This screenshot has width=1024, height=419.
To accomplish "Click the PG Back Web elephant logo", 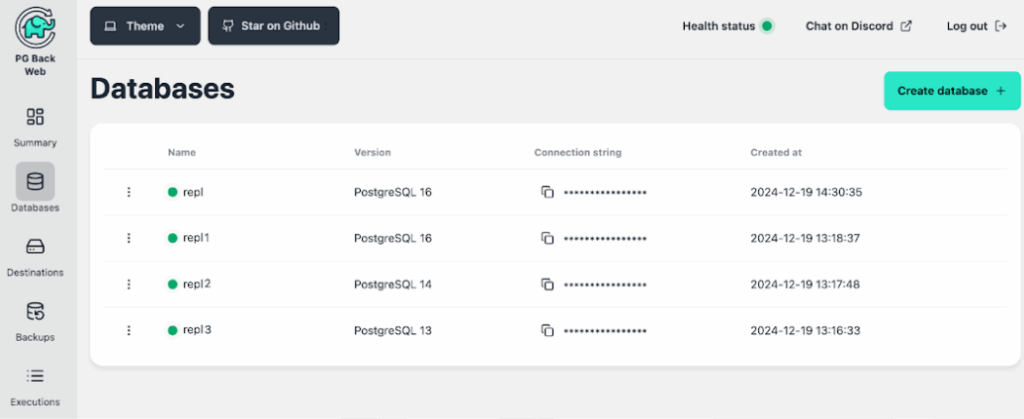I will coord(35,30).
